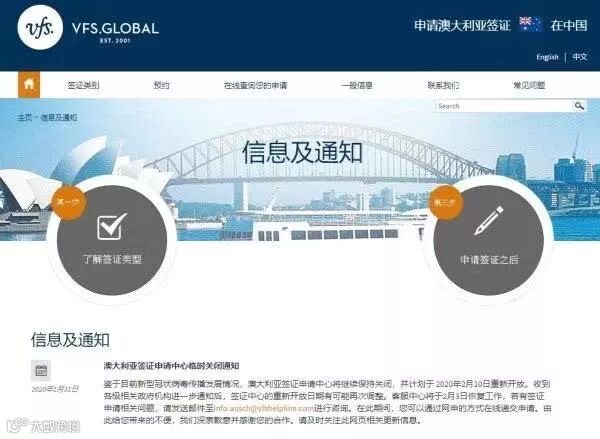Click the Australian flag icon

pos(530,24)
